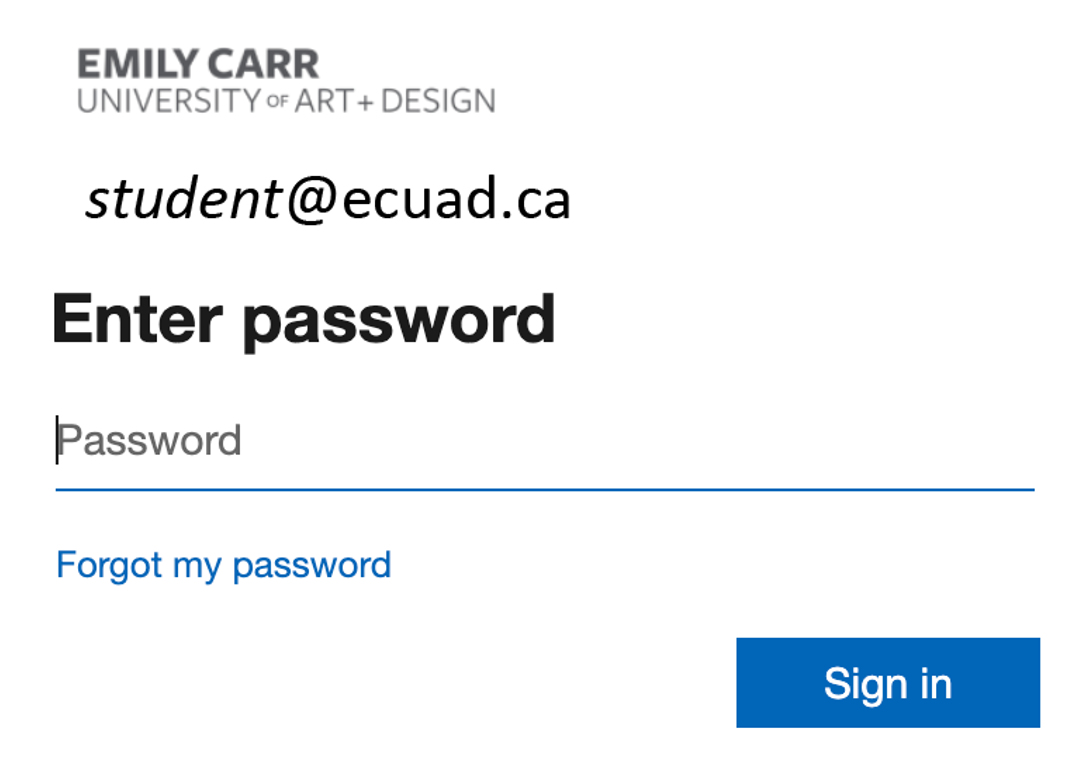Viewport: 1090px width, 770px height.
Task: Place cursor at right end of Password field
Action: (x=1022, y=441)
